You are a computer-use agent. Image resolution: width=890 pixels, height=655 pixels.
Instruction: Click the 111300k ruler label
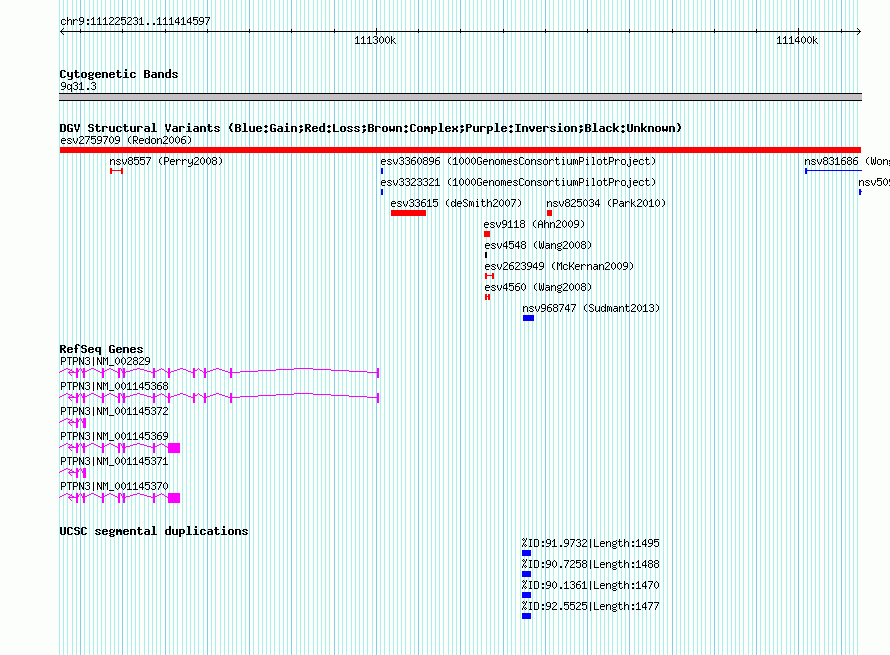pyautogui.click(x=375, y=40)
